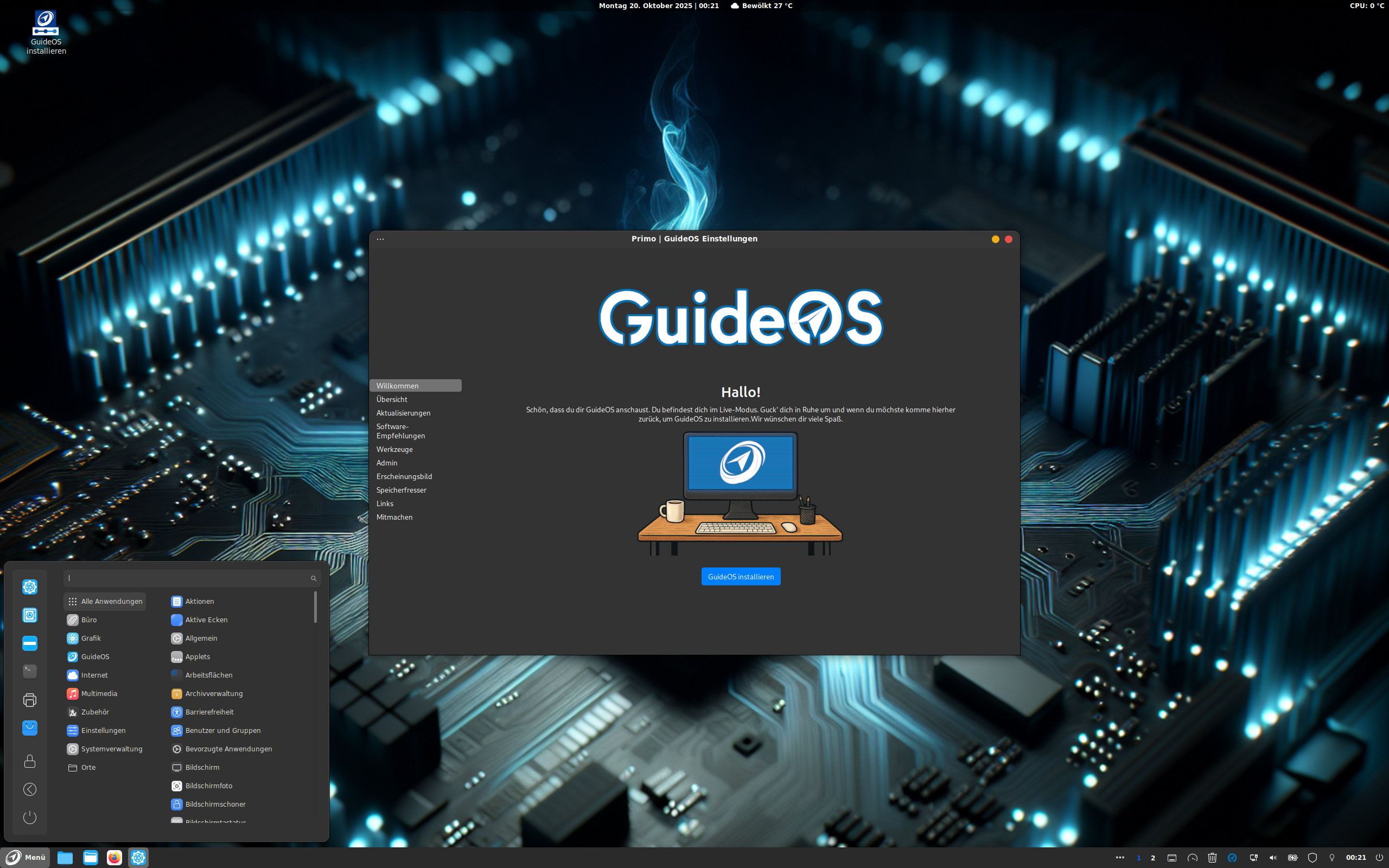Go to Software-Empfehlungen section

[416, 431]
